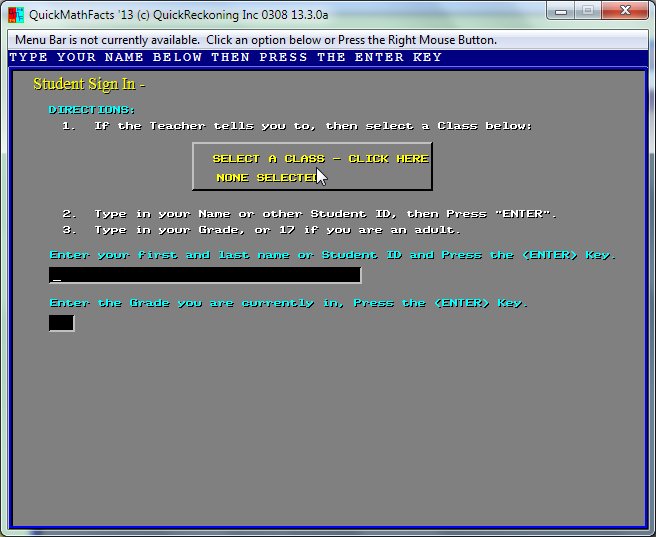Click the "SELECT A CLASS - CLICK HERE" text
Screen dimensions: 656x537
(x=320, y=159)
